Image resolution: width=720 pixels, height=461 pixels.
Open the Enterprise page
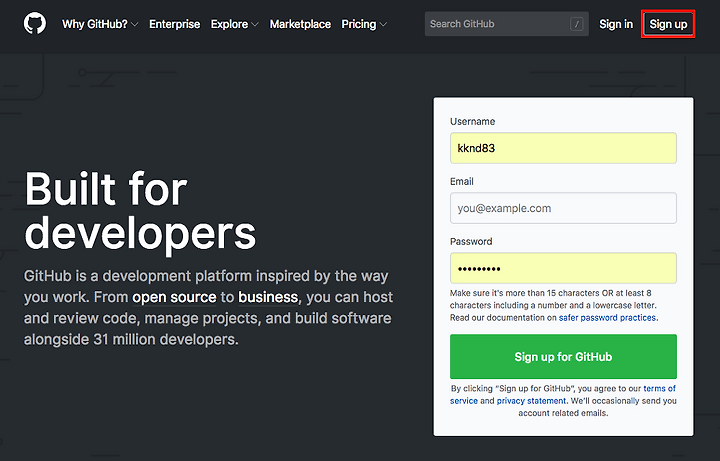[x=174, y=24]
